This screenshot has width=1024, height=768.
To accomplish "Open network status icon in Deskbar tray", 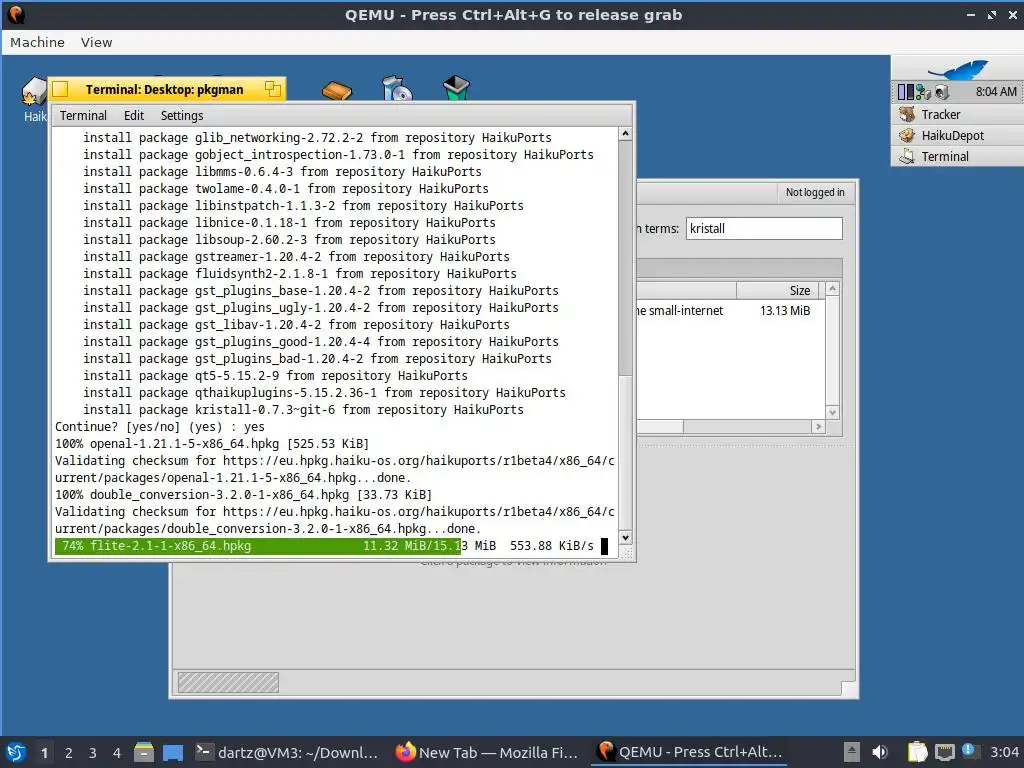I will (923, 92).
